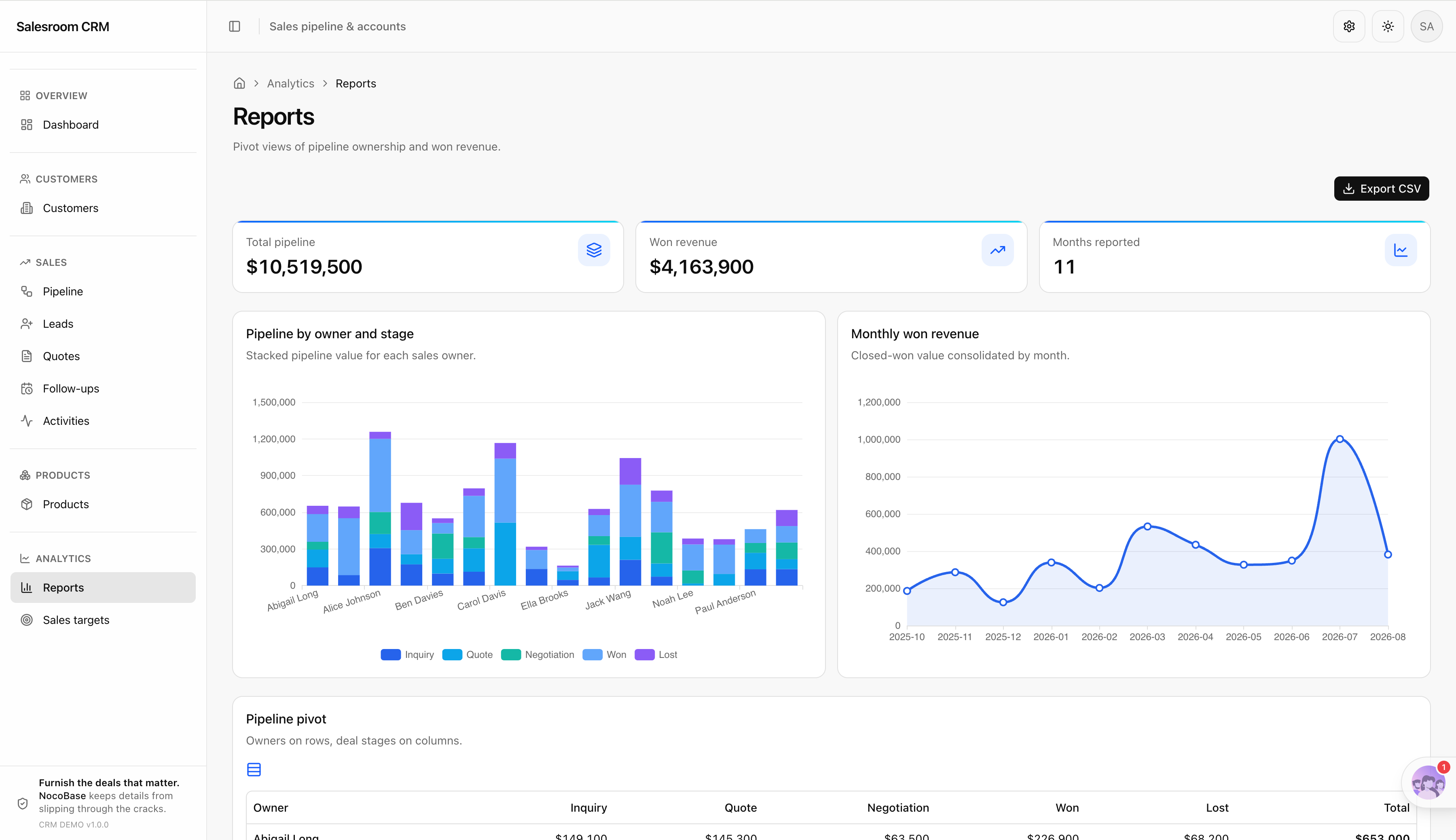Click the 2026-08 data point on line chart

coord(1388,554)
